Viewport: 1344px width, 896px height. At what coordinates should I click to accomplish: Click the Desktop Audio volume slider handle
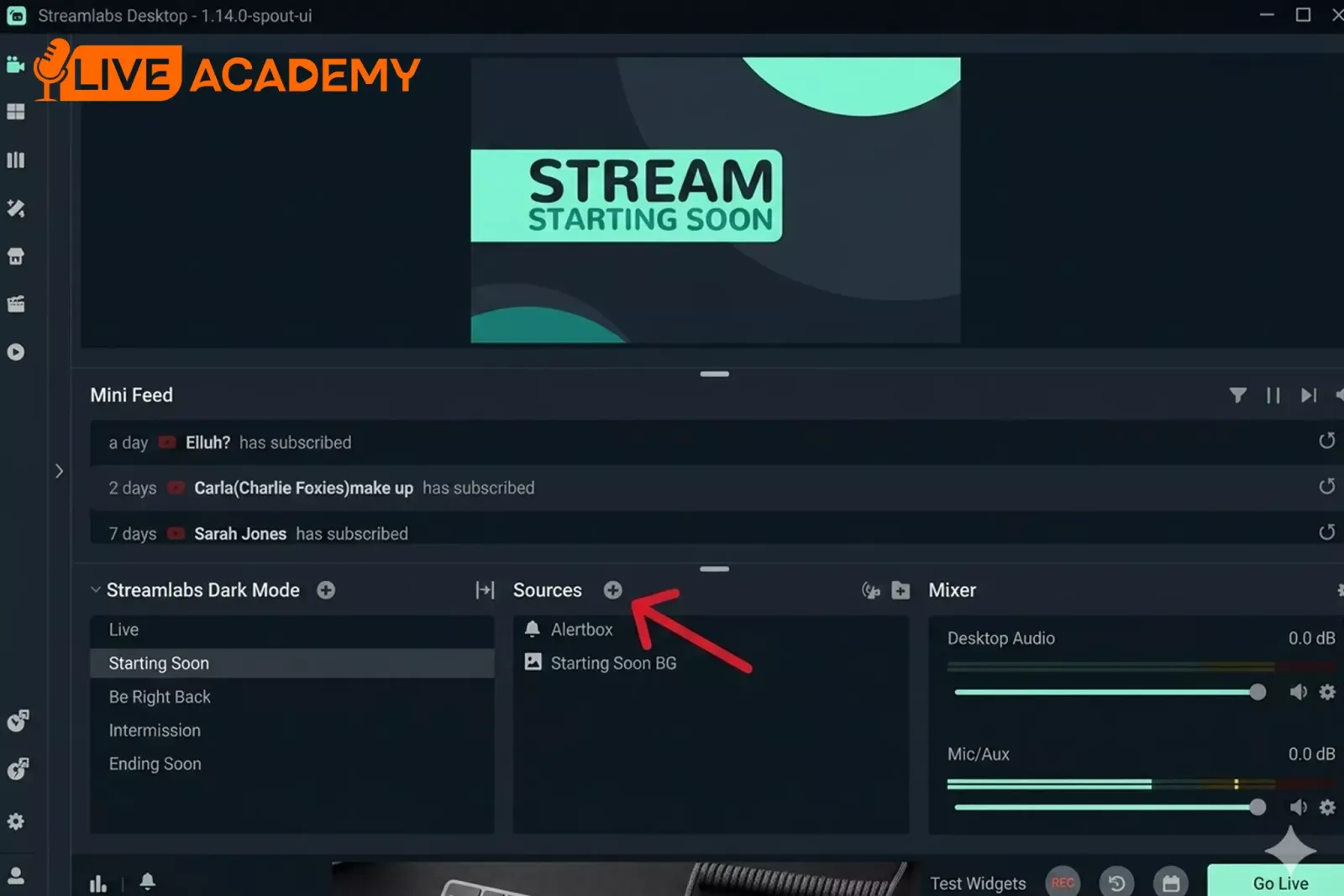pos(1257,692)
